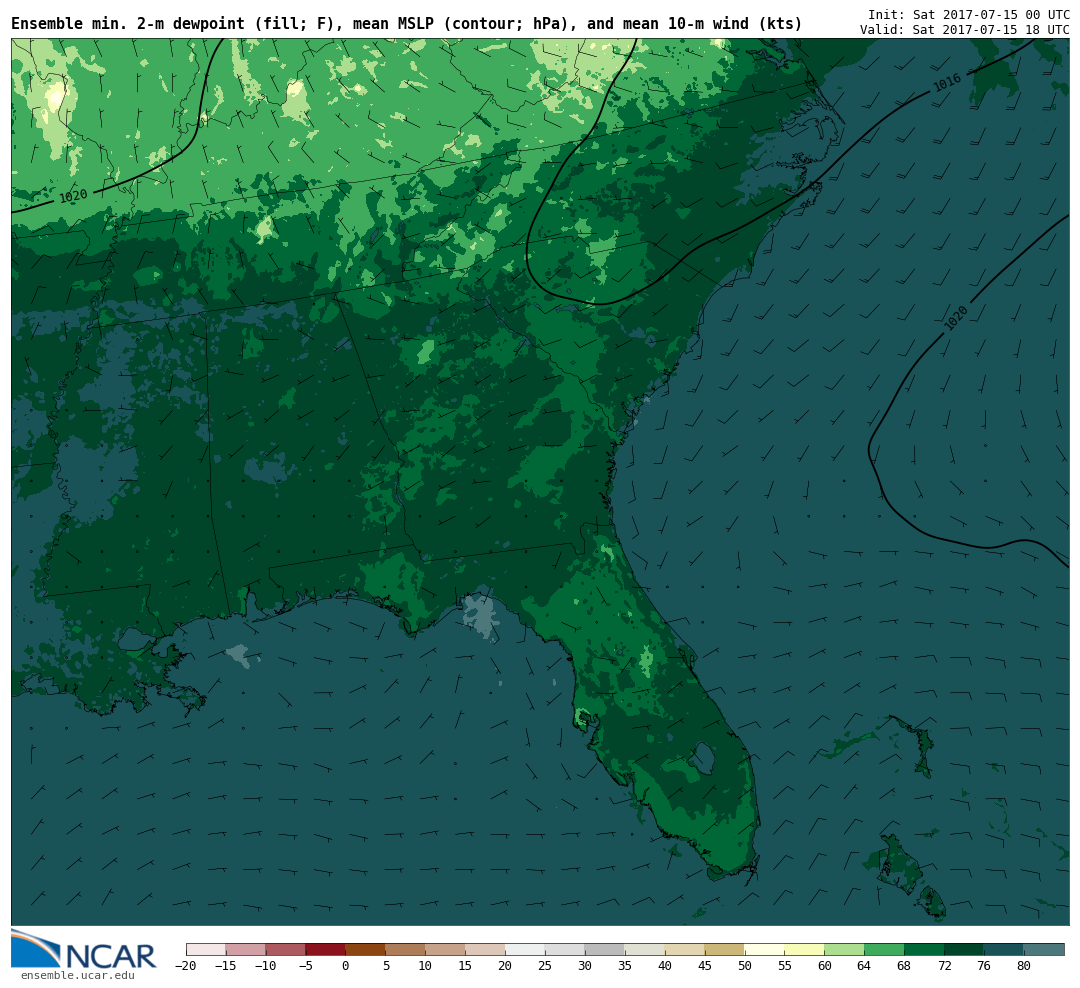Pick the green swatch between 68 and 72
This screenshot has height=988, width=1080.
coord(925,949)
